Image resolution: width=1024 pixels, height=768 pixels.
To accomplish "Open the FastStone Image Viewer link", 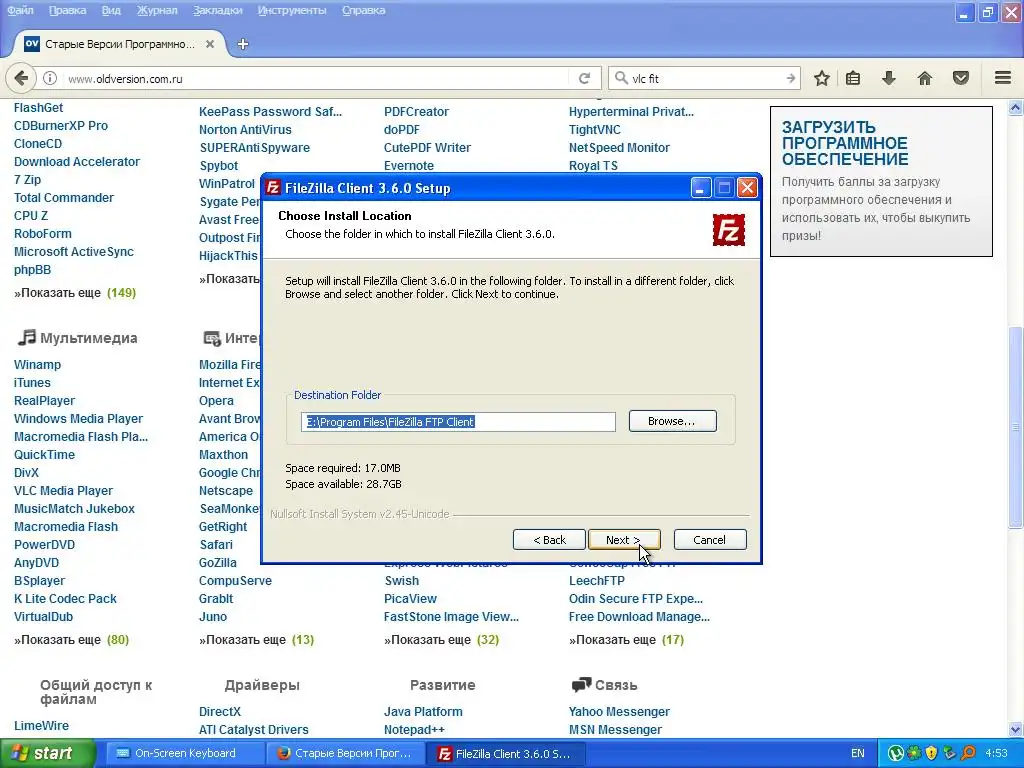I will tap(451, 616).
